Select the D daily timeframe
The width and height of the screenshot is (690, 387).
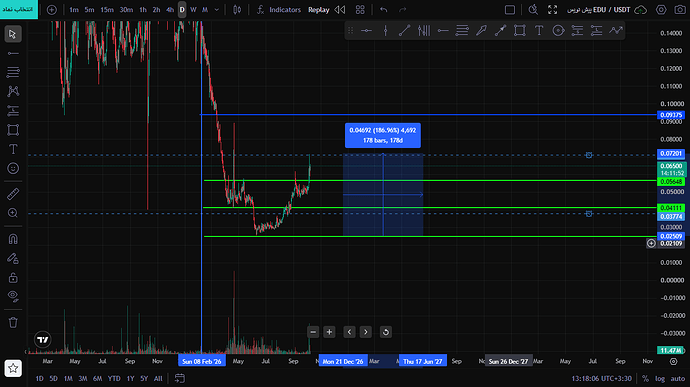[182, 10]
